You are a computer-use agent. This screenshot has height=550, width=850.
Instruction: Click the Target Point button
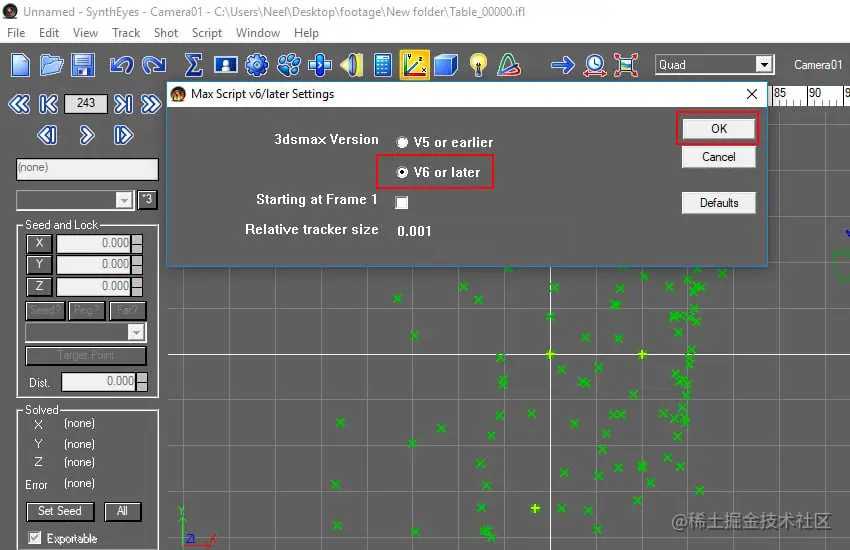[86, 355]
